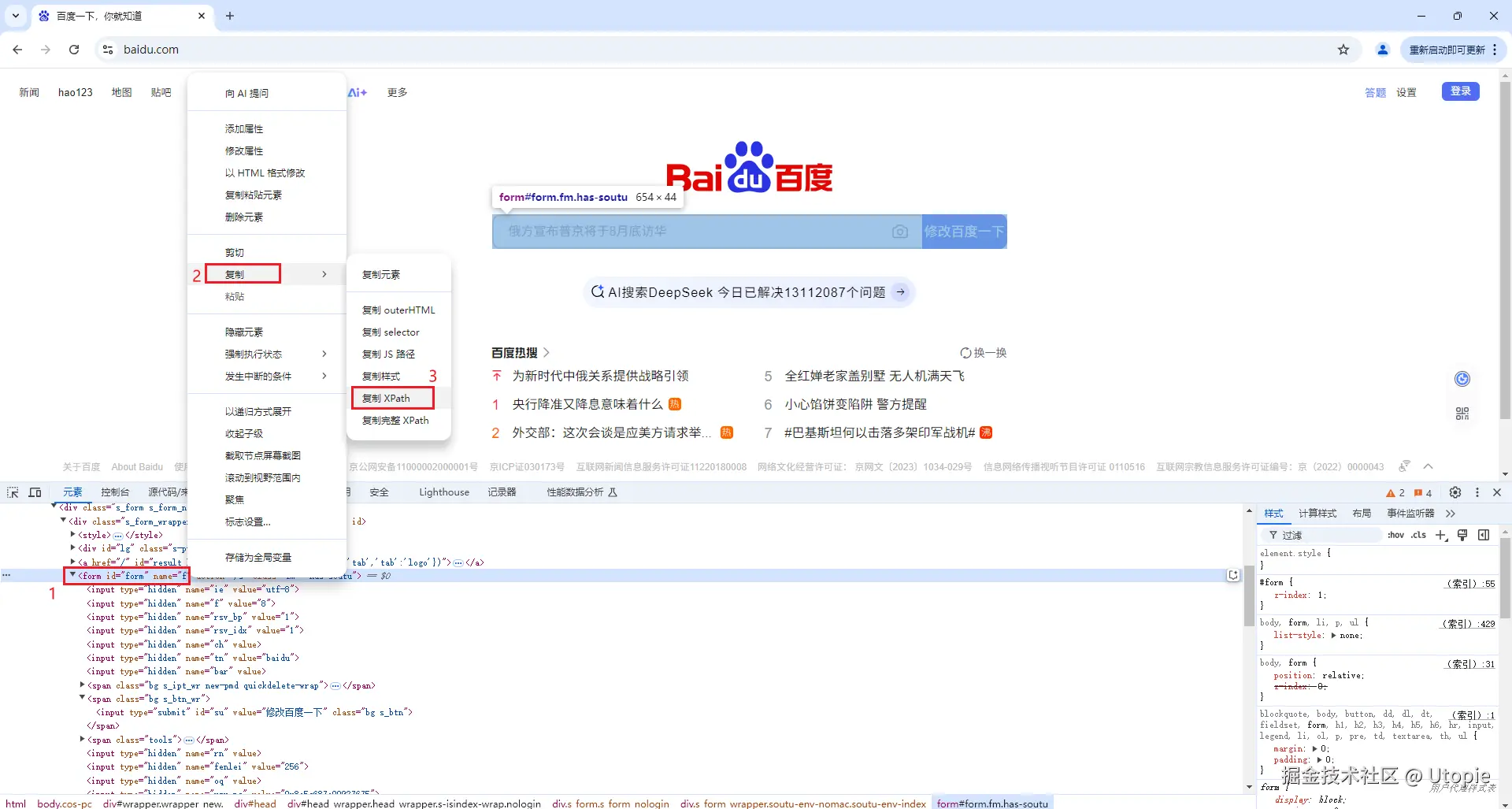This screenshot has width=1512, height=809.
Task: Open the hao123 link
Action: coord(76,92)
